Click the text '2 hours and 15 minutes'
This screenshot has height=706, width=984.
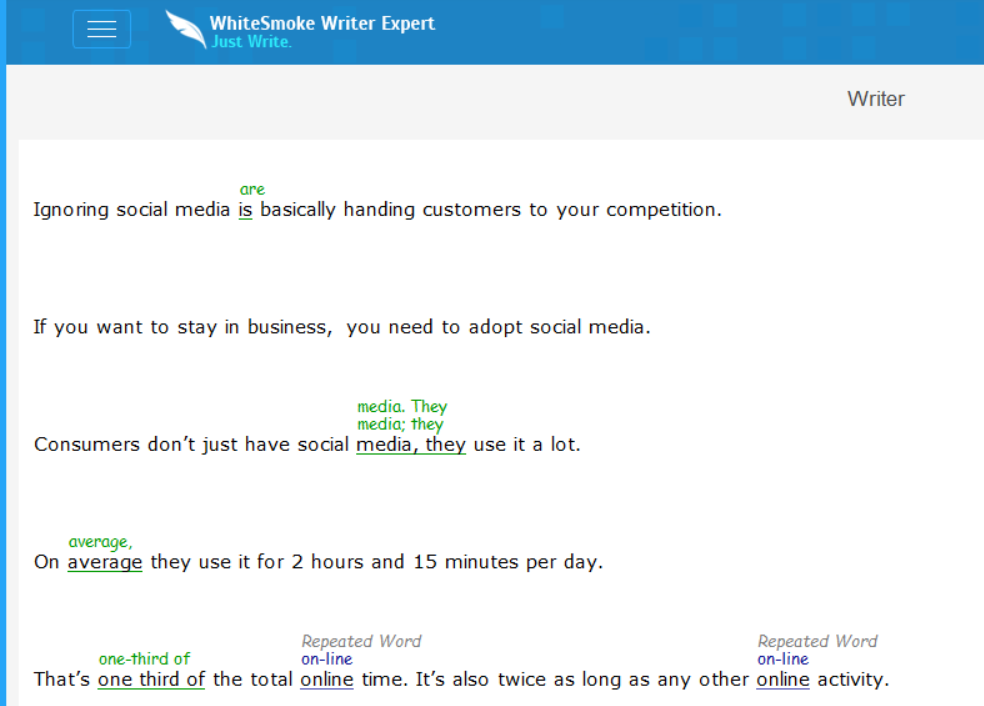406,562
